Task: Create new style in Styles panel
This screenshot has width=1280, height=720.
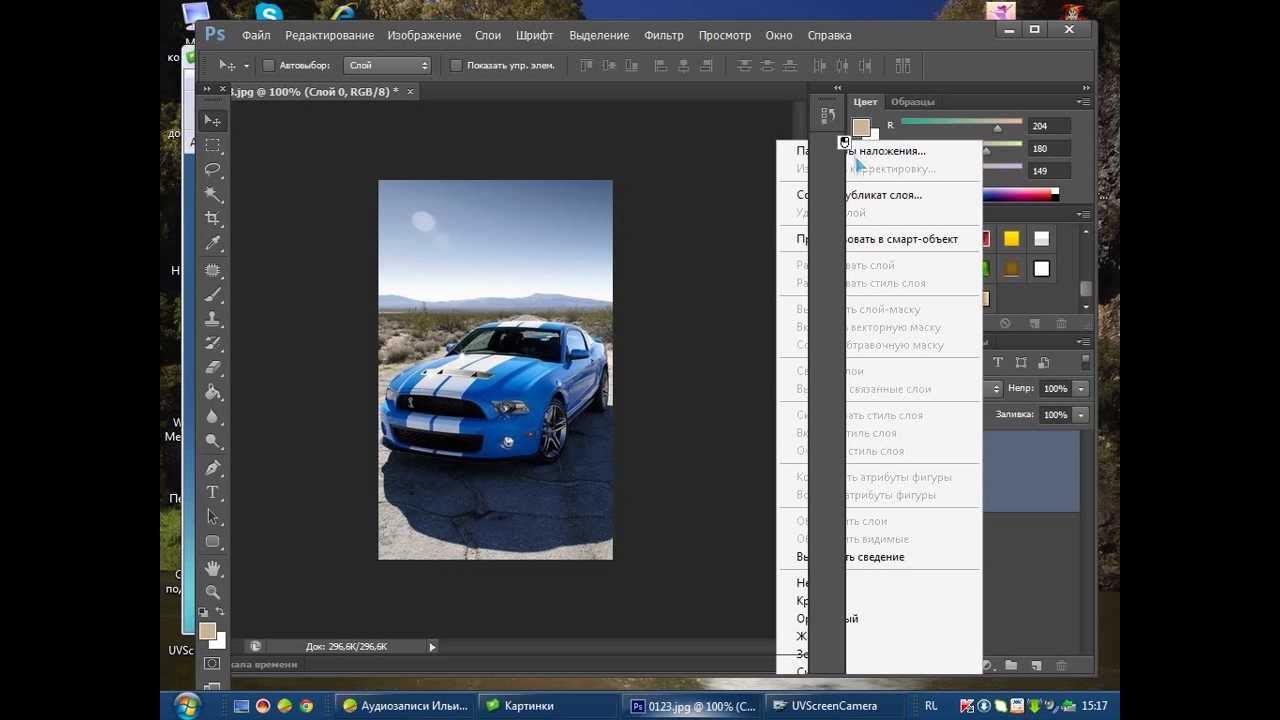Action: click(x=1034, y=323)
